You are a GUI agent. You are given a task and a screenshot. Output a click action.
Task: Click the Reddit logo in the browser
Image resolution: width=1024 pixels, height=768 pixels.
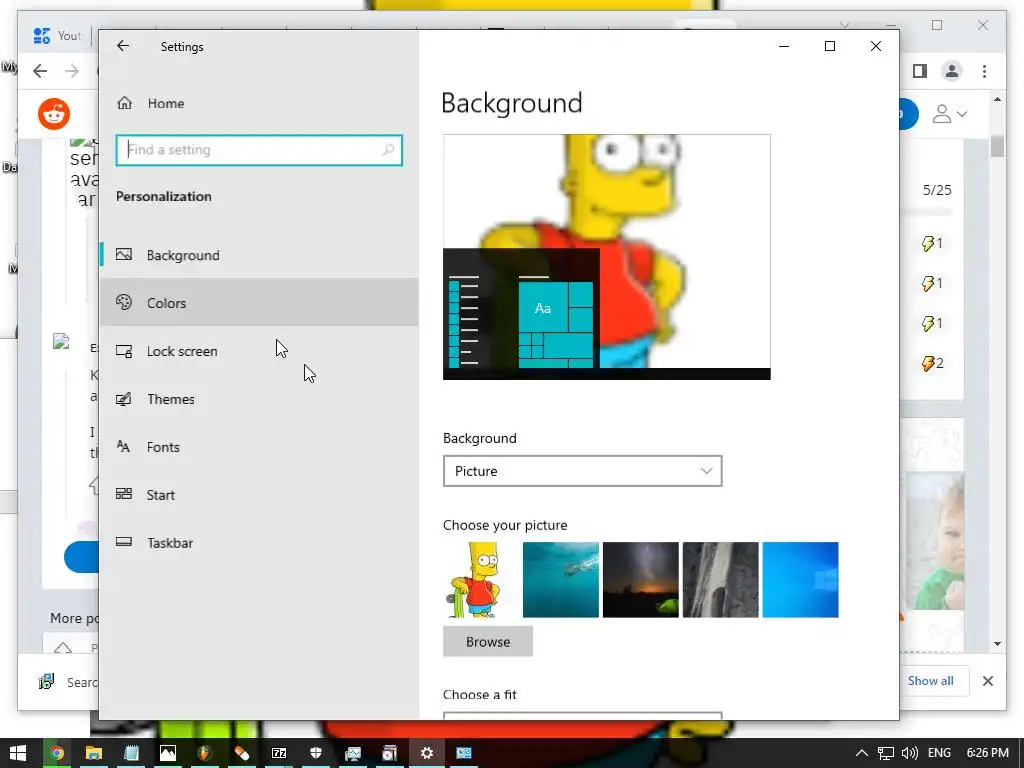(54, 114)
